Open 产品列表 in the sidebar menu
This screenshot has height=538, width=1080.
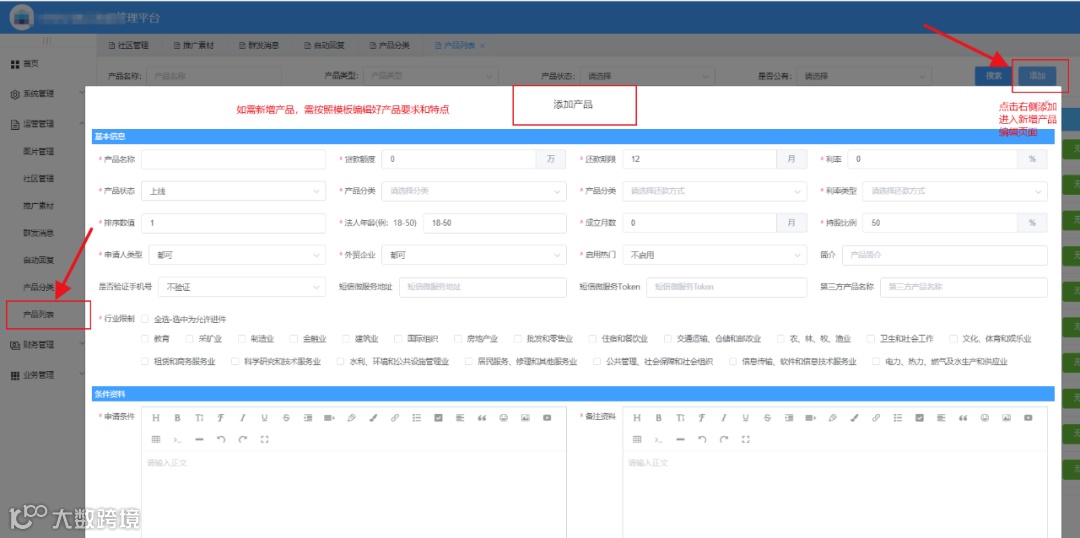[39, 314]
